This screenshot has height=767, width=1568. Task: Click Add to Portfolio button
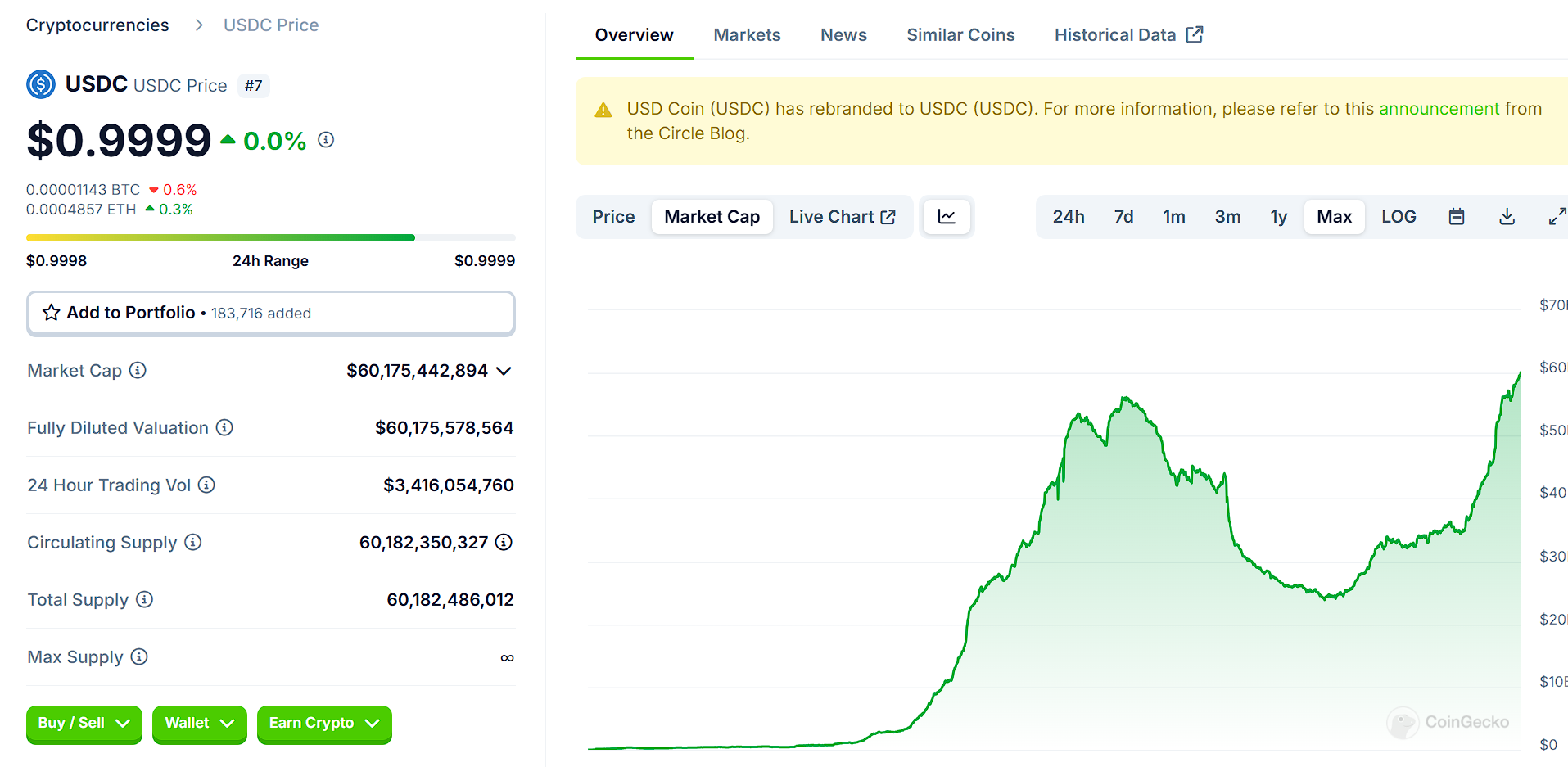coord(270,314)
